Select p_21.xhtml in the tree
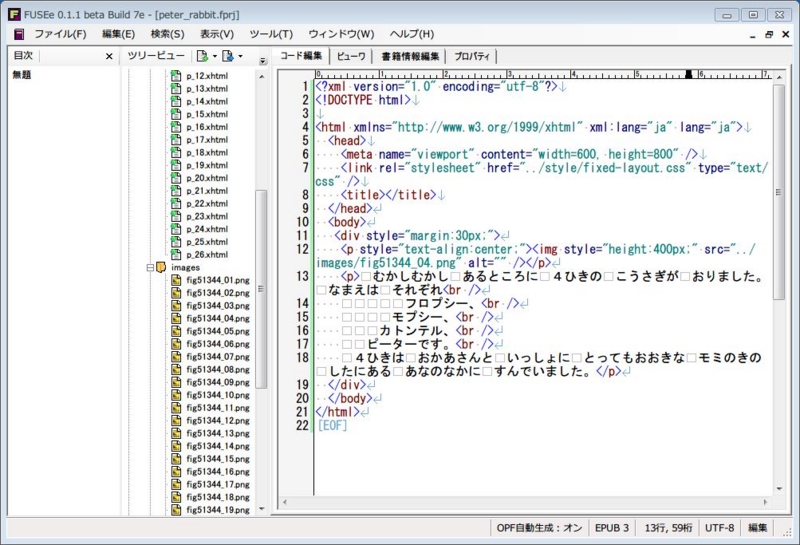 tap(207, 190)
